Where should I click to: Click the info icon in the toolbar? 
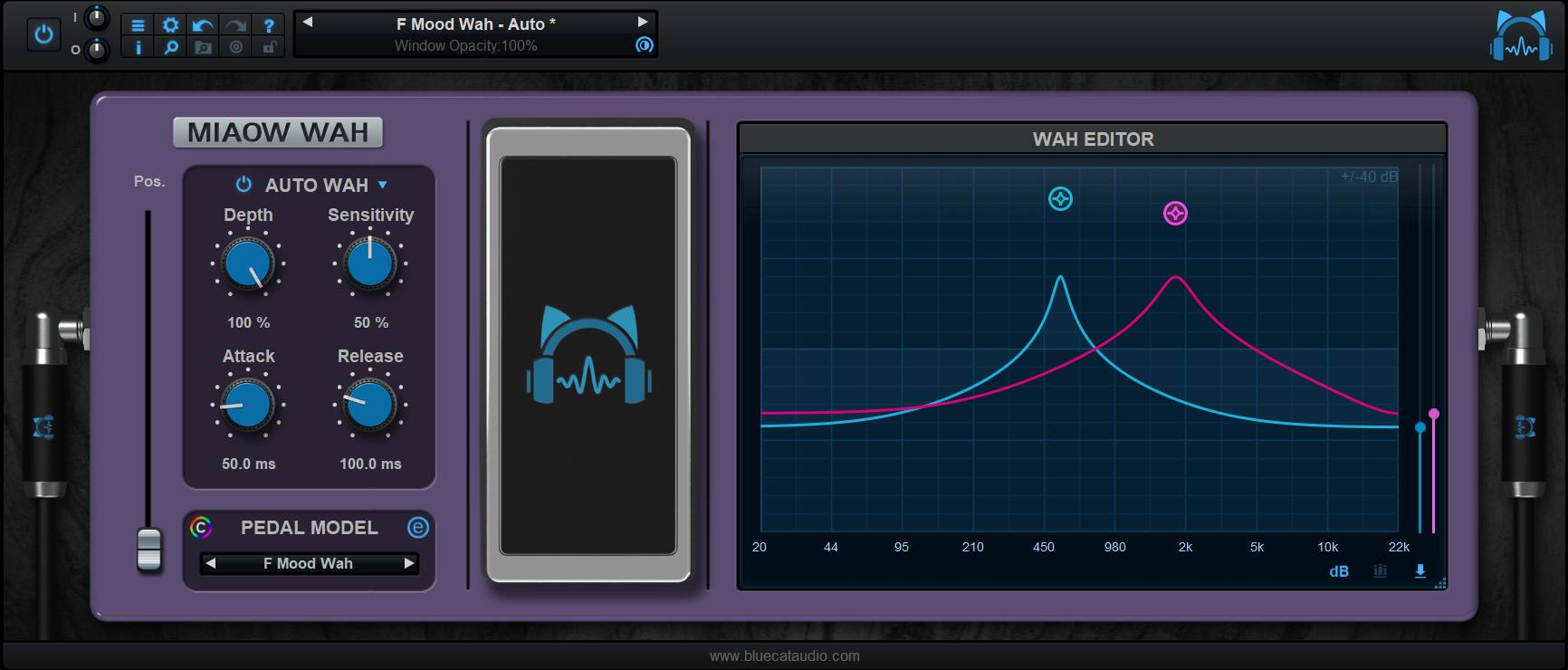138,47
